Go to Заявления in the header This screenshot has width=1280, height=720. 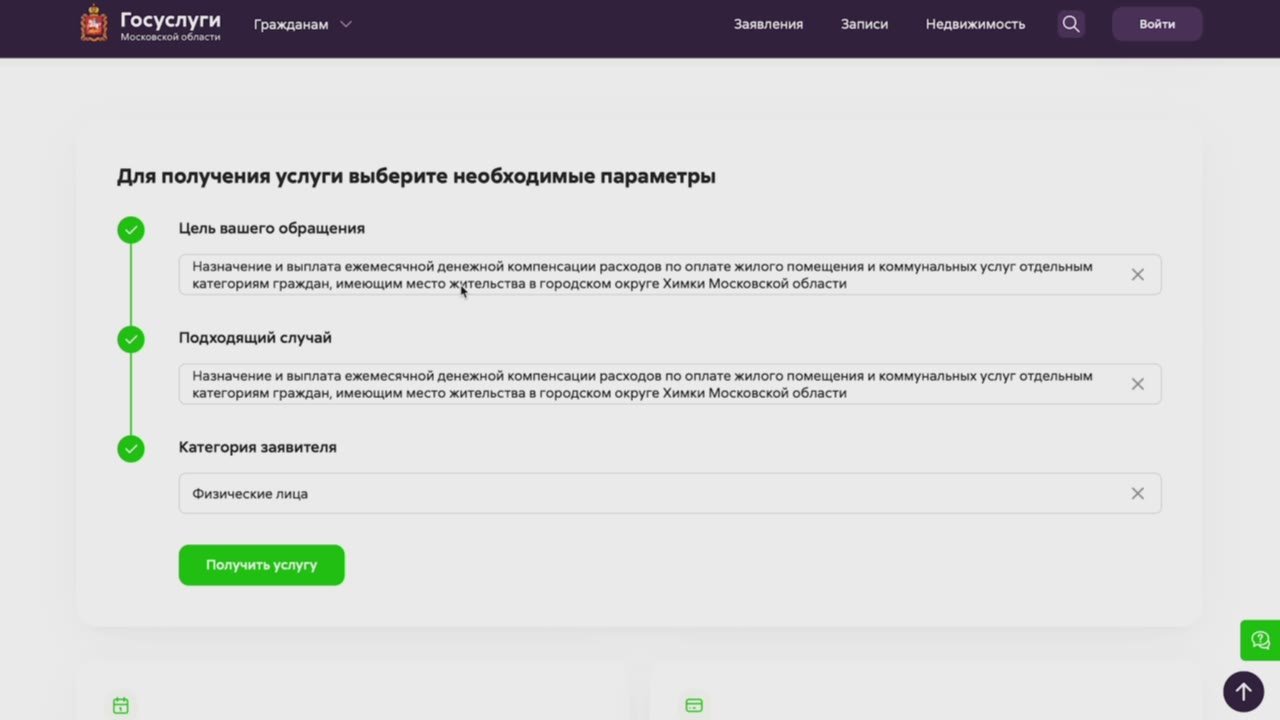pyautogui.click(x=768, y=24)
